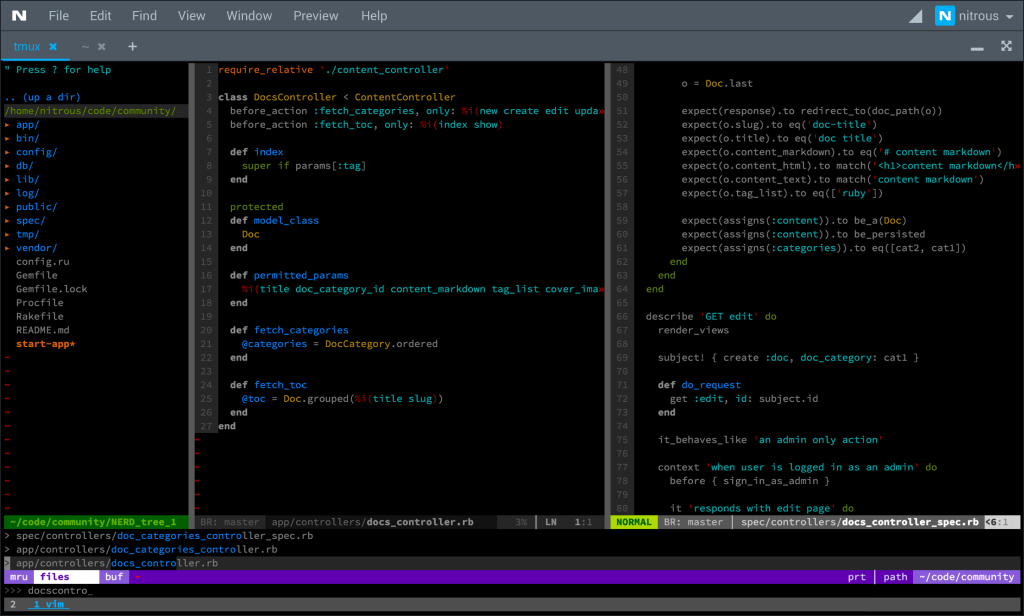The image size is (1024, 616).
Task: Open Gemfile.lock from the file tree
Action: tap(51, 289)
